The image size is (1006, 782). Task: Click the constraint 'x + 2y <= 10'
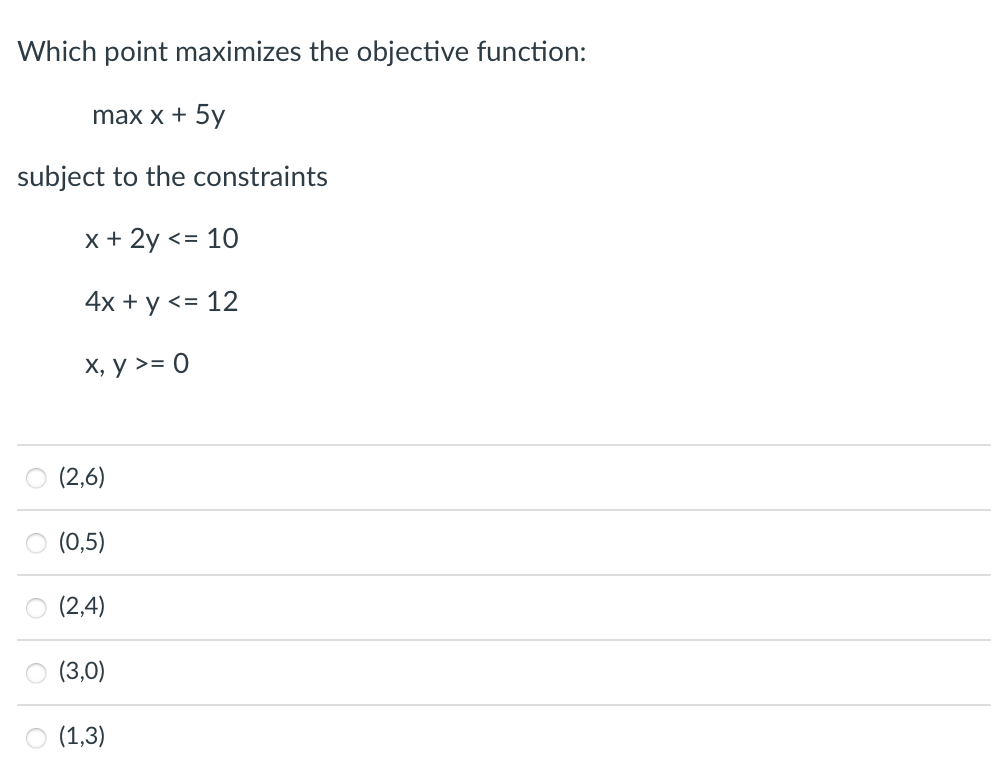coord(161,239)
